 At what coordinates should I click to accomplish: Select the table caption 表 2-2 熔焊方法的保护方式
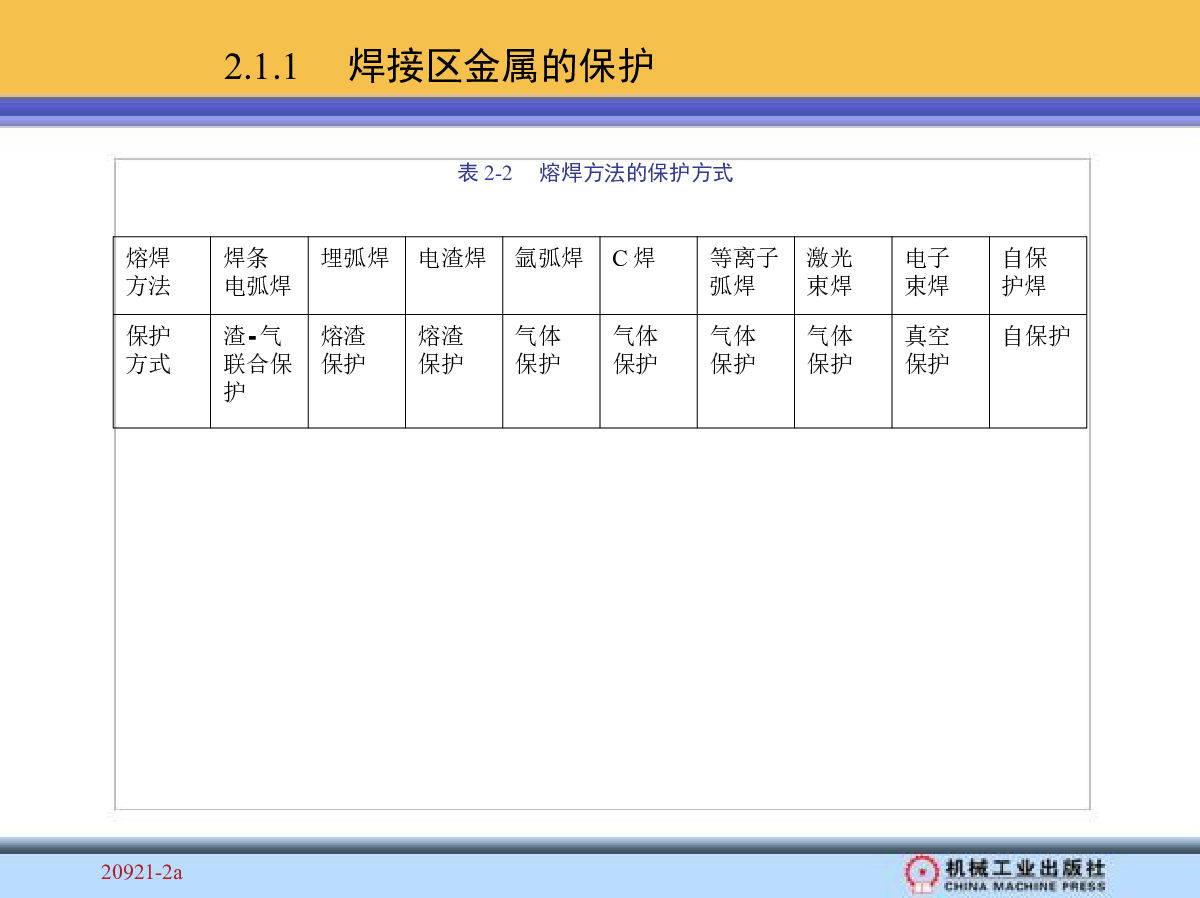coord(595,173)
